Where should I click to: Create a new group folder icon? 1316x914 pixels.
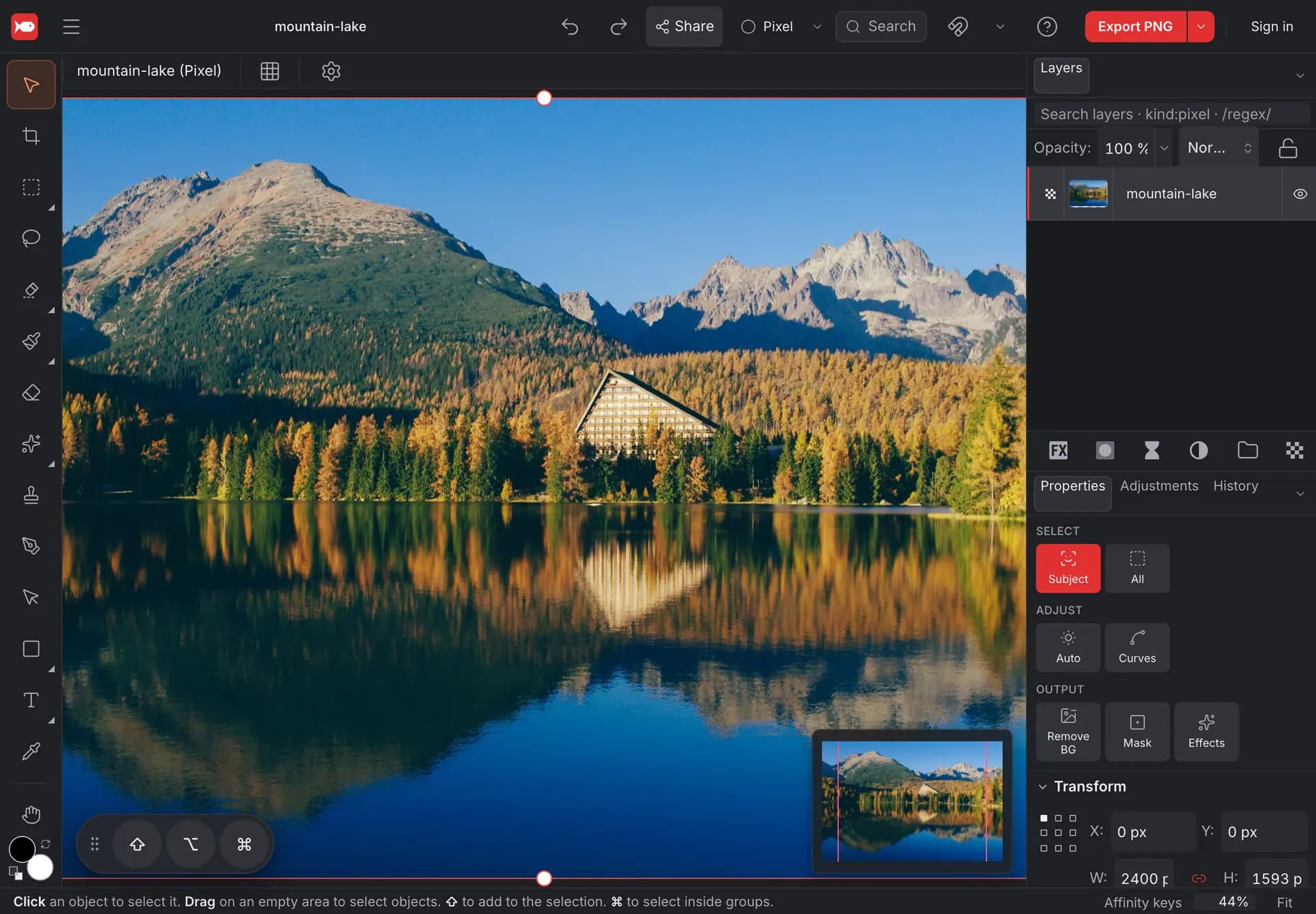point(1247,450)
